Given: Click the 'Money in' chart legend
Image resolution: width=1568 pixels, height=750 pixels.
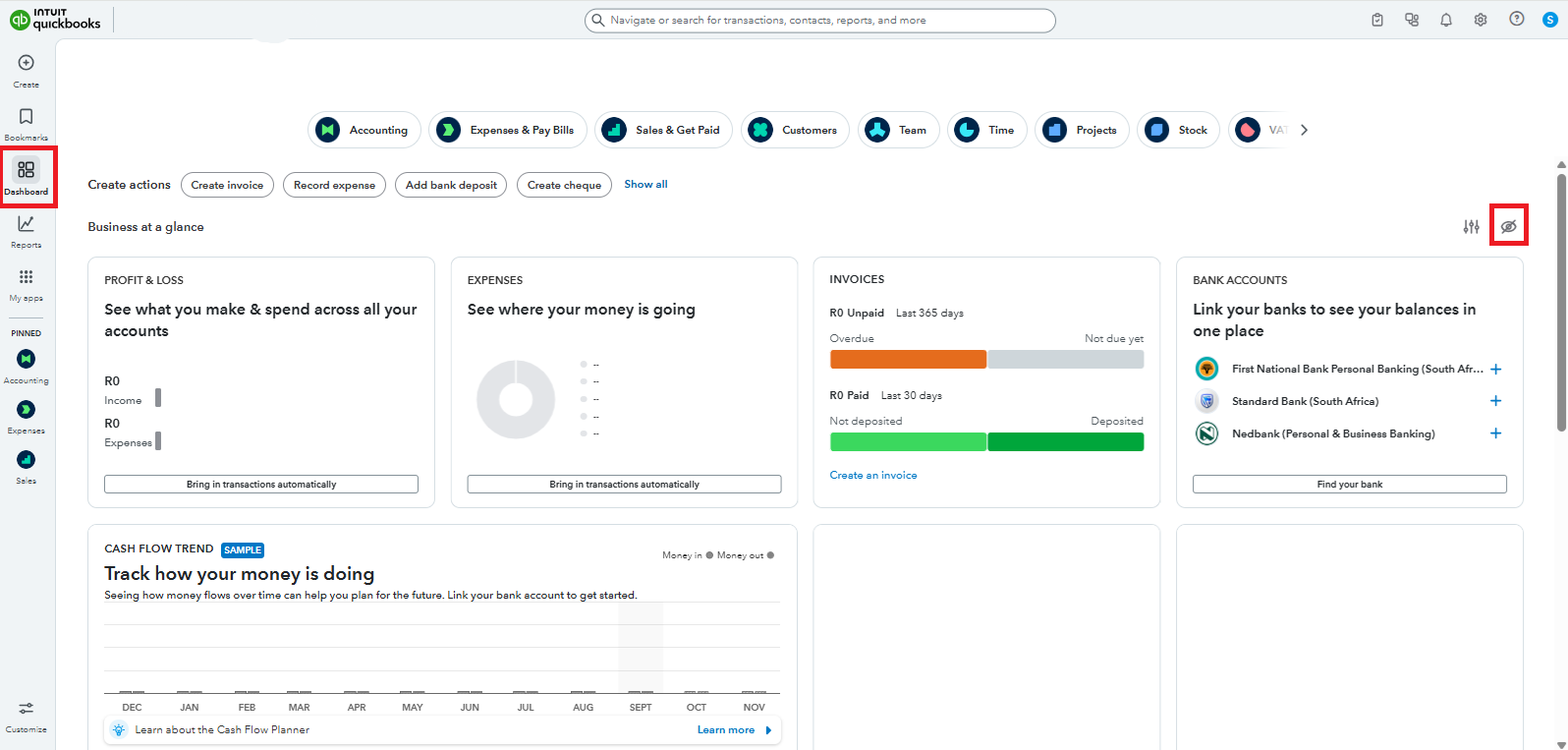Looking at the screenshot, I should pos(688,555).
